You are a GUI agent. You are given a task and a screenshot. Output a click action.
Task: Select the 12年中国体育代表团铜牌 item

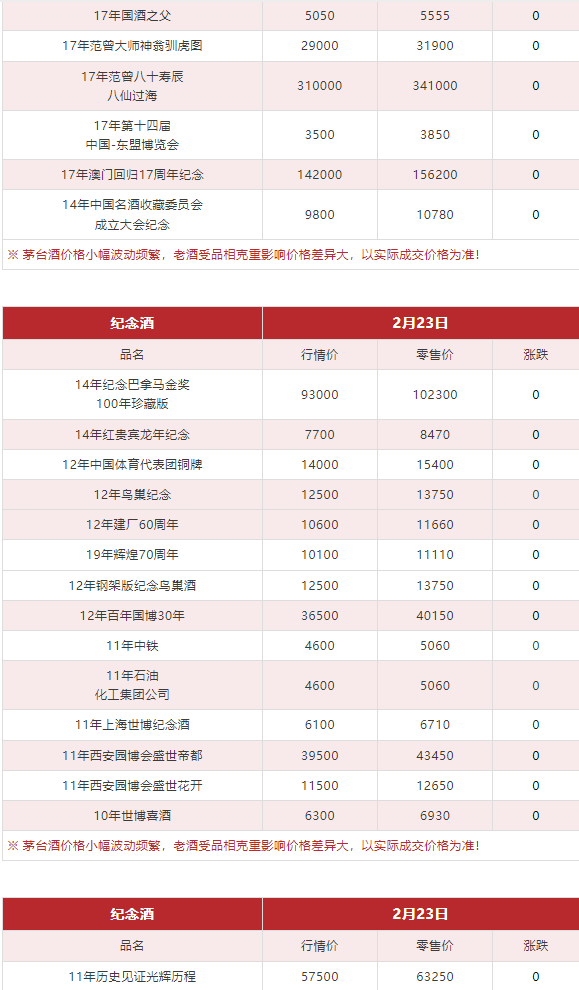tap(132, 465)
